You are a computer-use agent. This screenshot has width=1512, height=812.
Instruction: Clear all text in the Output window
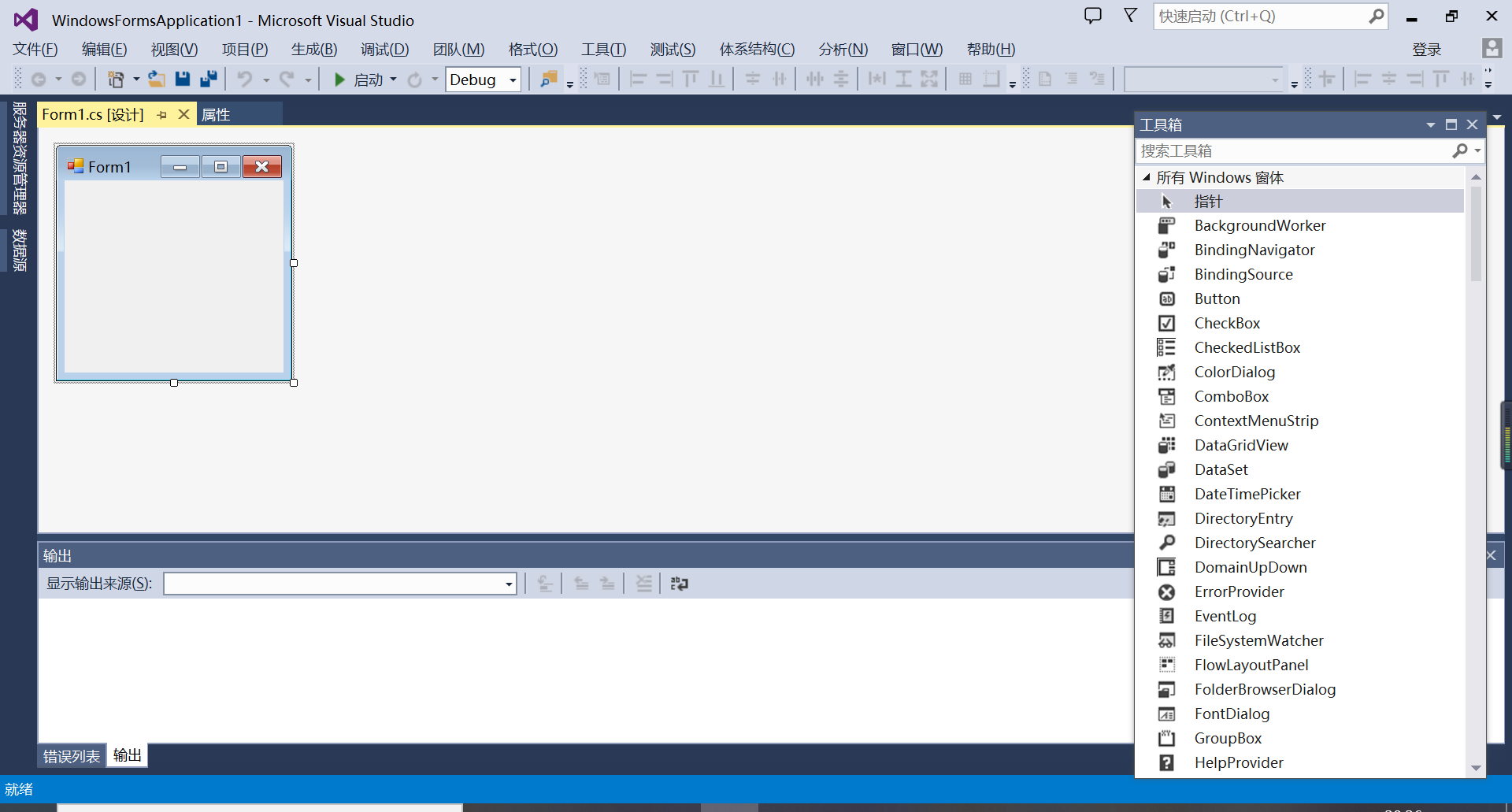(x=644, y=583)
